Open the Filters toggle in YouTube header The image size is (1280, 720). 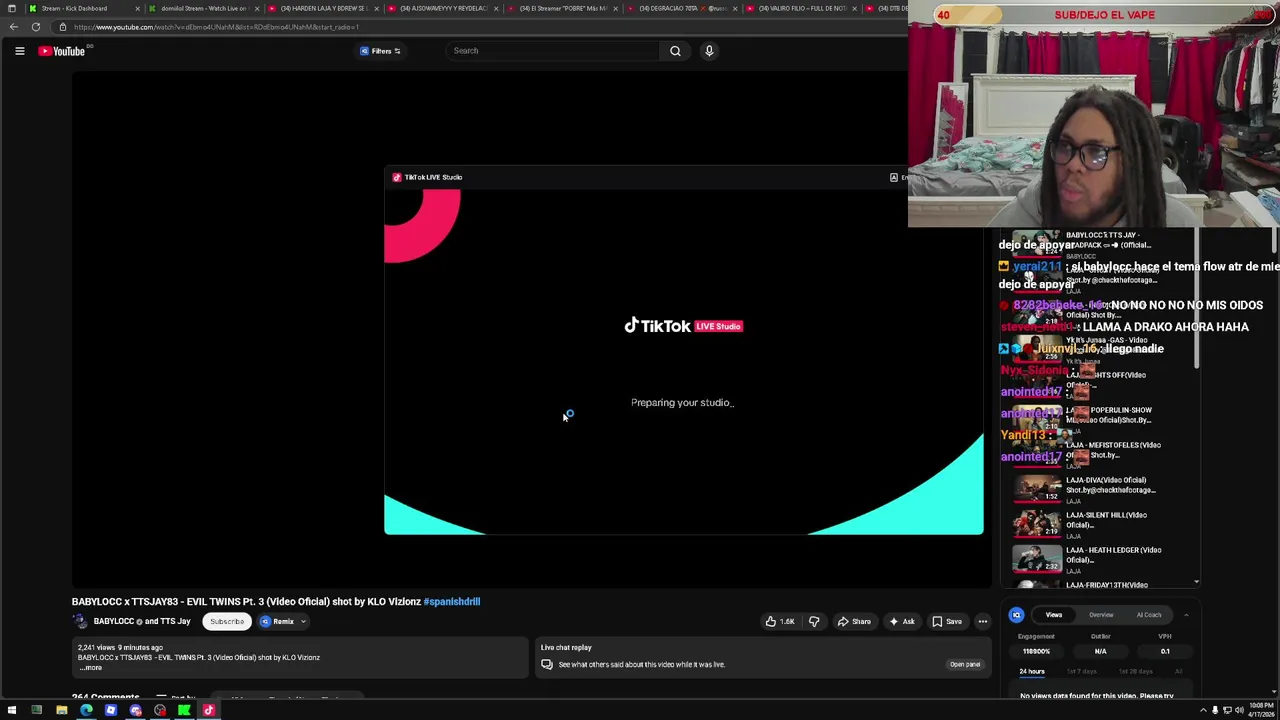tap(380, 51)
